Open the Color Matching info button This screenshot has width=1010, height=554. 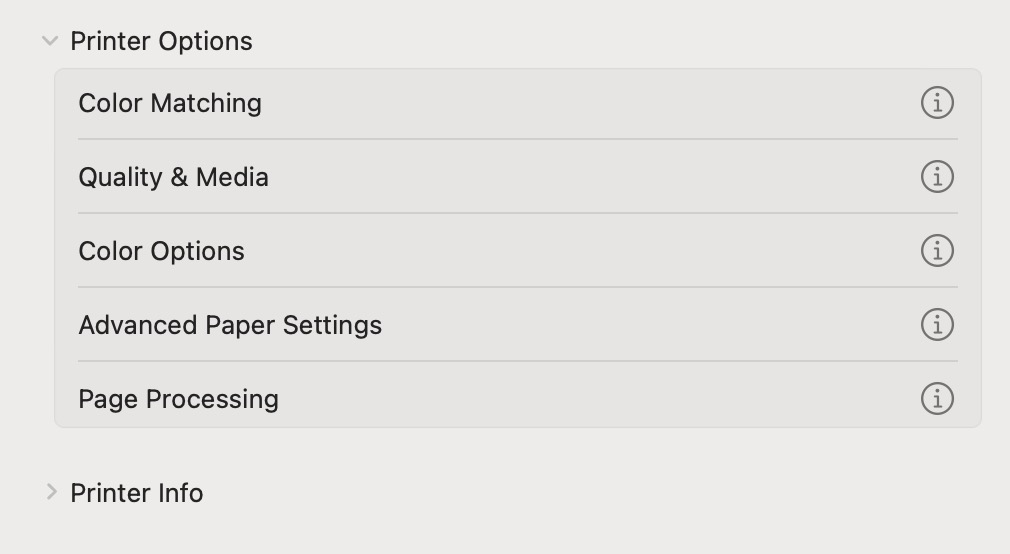(937, 103)
